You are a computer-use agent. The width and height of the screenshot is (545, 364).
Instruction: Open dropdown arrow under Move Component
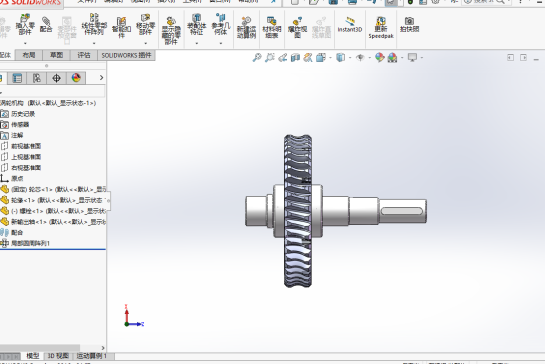pos(145,43)
